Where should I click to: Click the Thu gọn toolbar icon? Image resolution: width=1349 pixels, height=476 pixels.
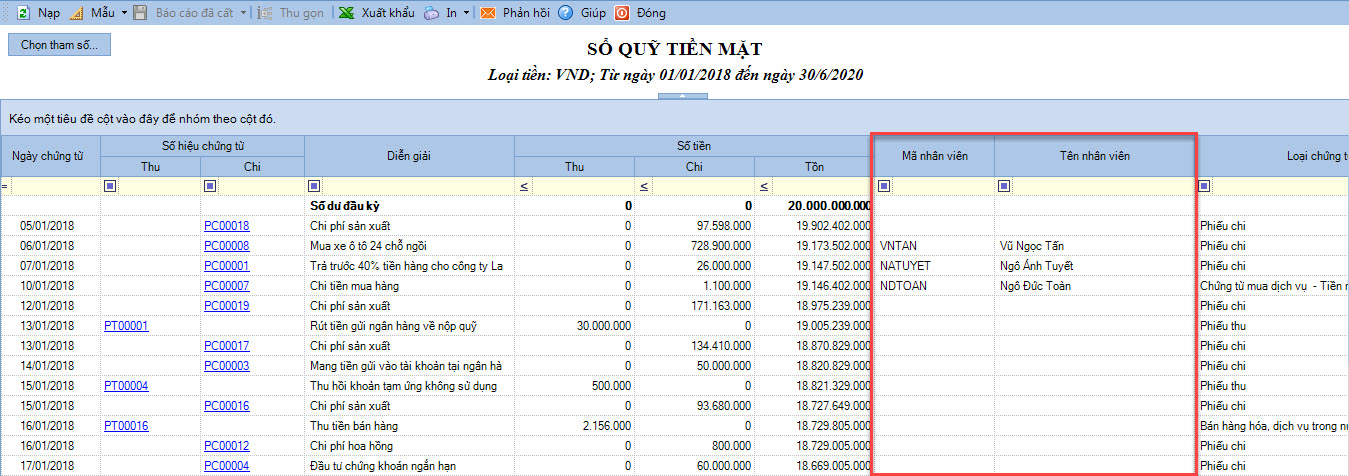(264, 14)
